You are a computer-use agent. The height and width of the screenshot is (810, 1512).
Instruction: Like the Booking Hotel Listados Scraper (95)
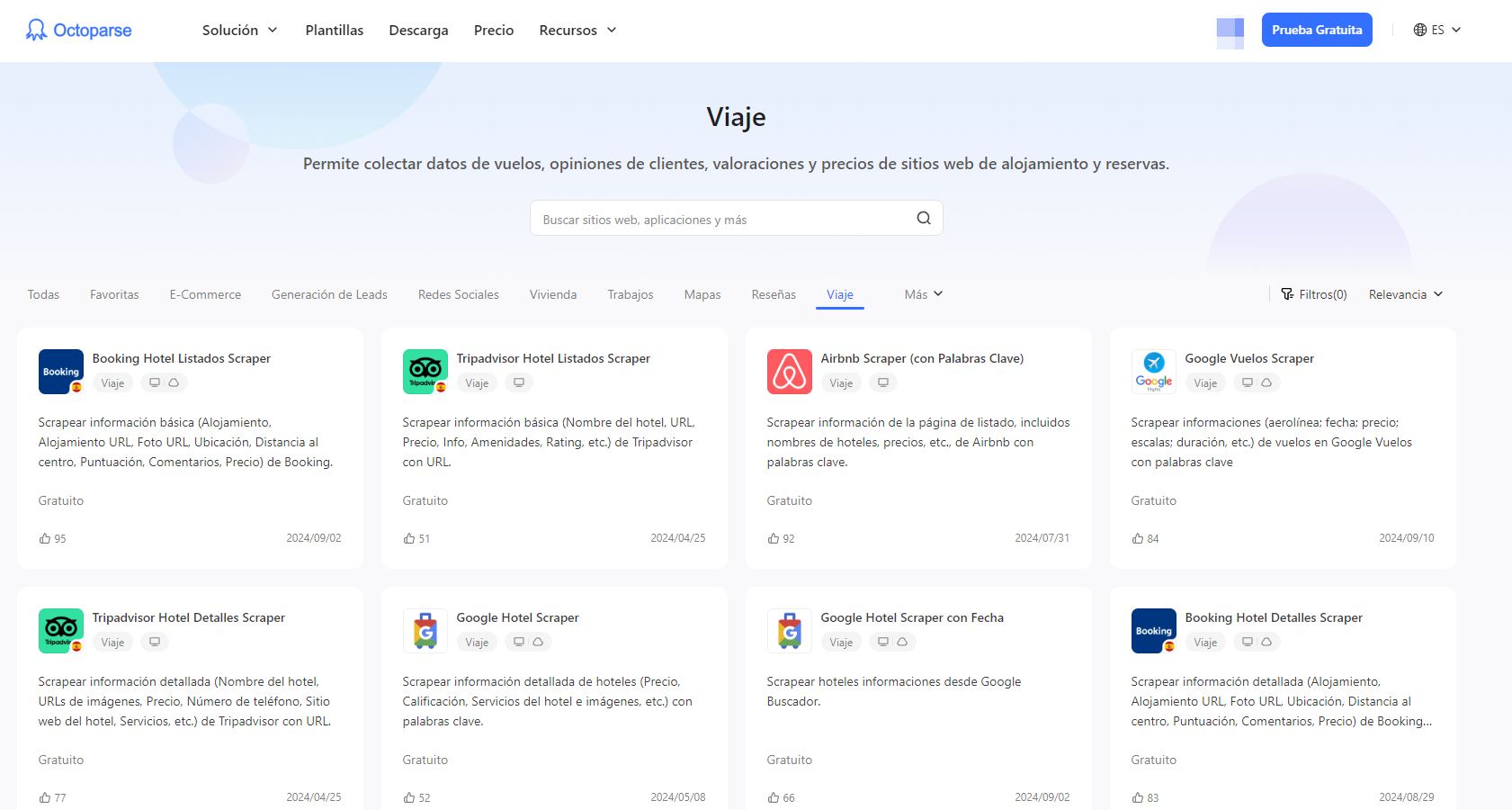45,538
